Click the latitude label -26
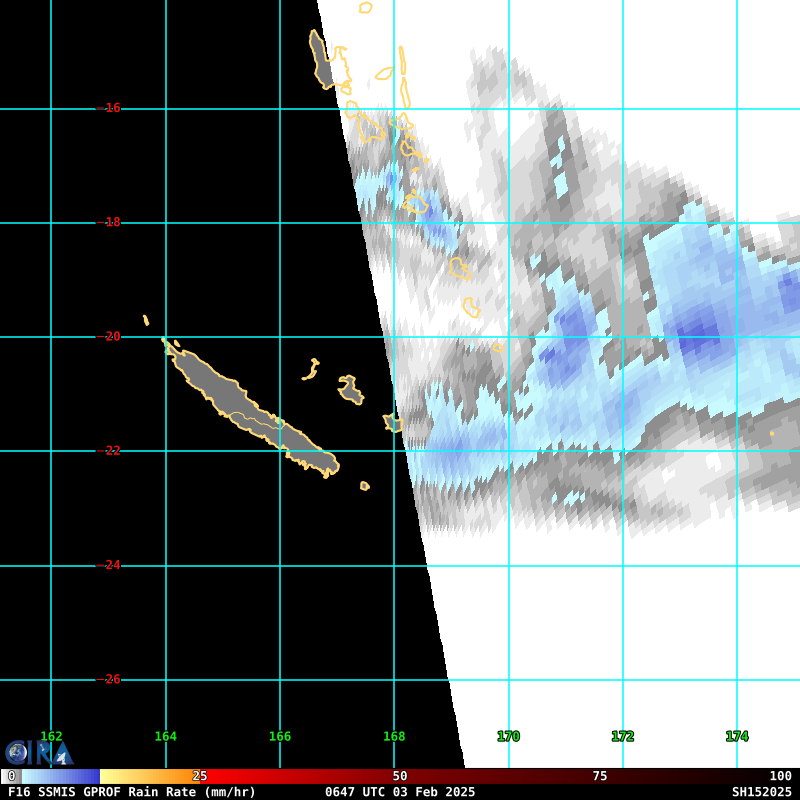Screen dimensions: 800x800 pos(109,679)
